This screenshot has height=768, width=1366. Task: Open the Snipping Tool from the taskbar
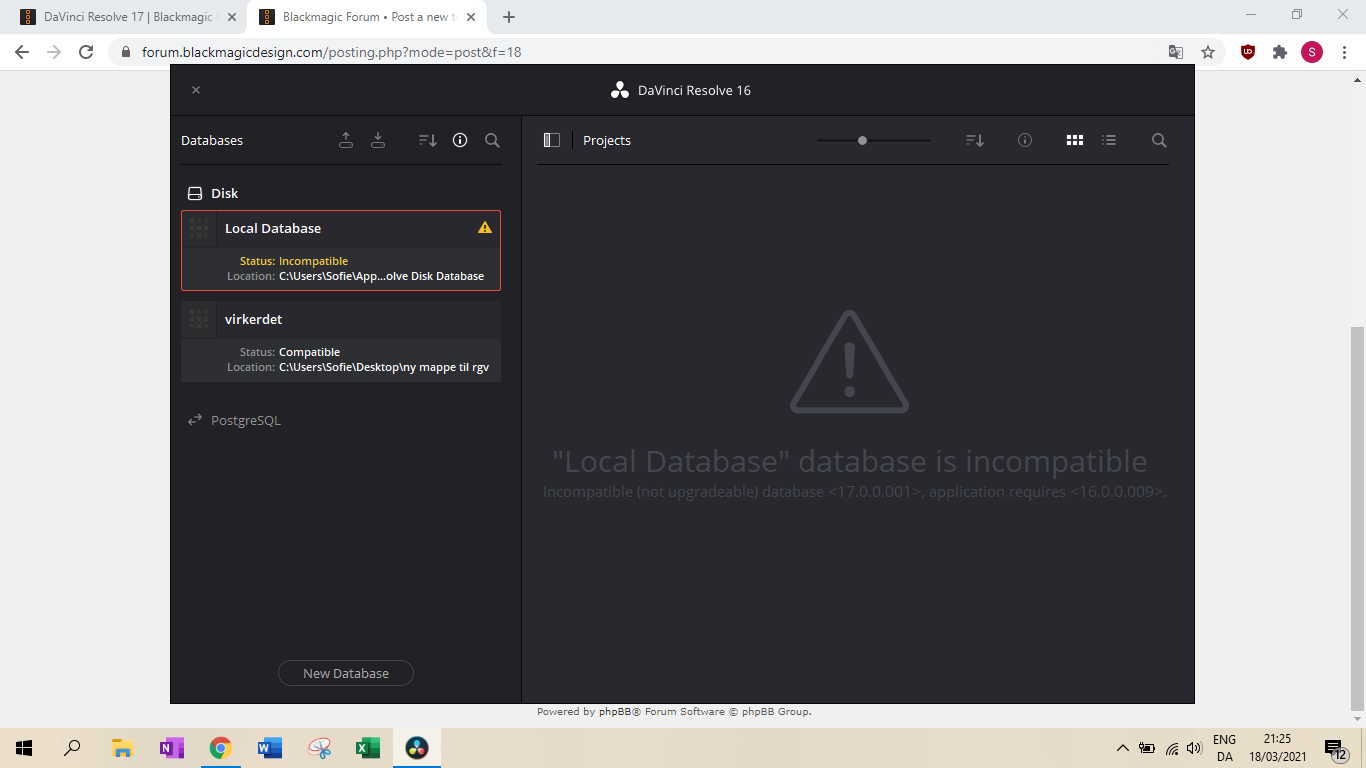[x=319, y=748]
